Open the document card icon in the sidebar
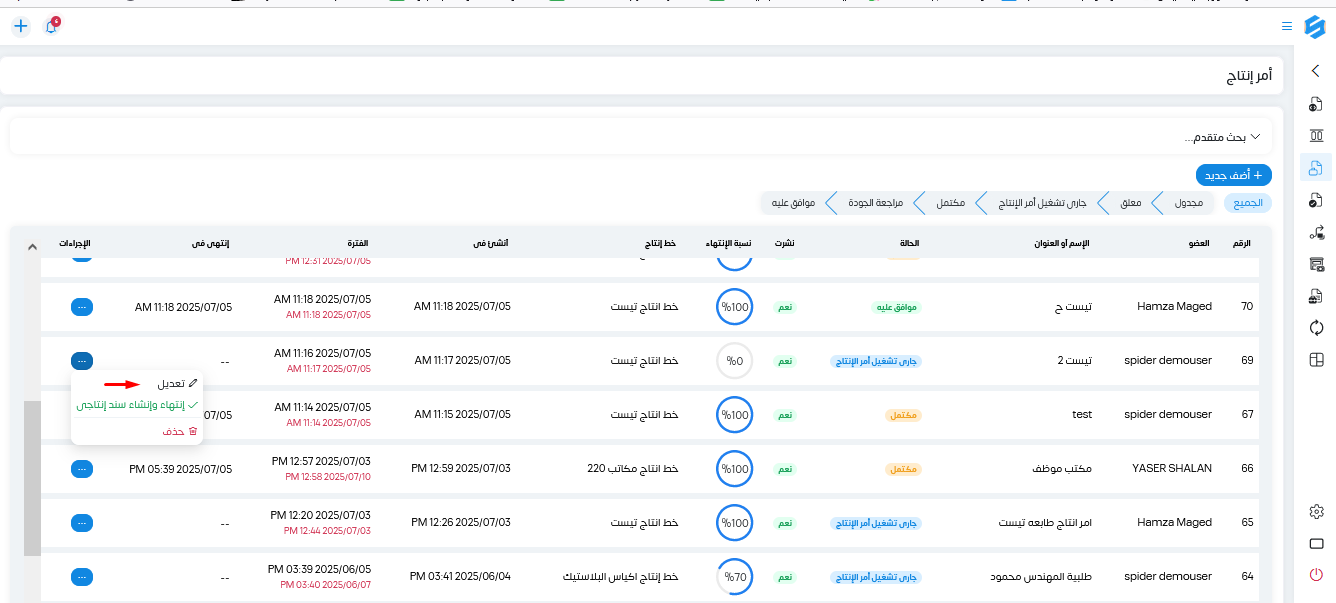 point(1316,296)
